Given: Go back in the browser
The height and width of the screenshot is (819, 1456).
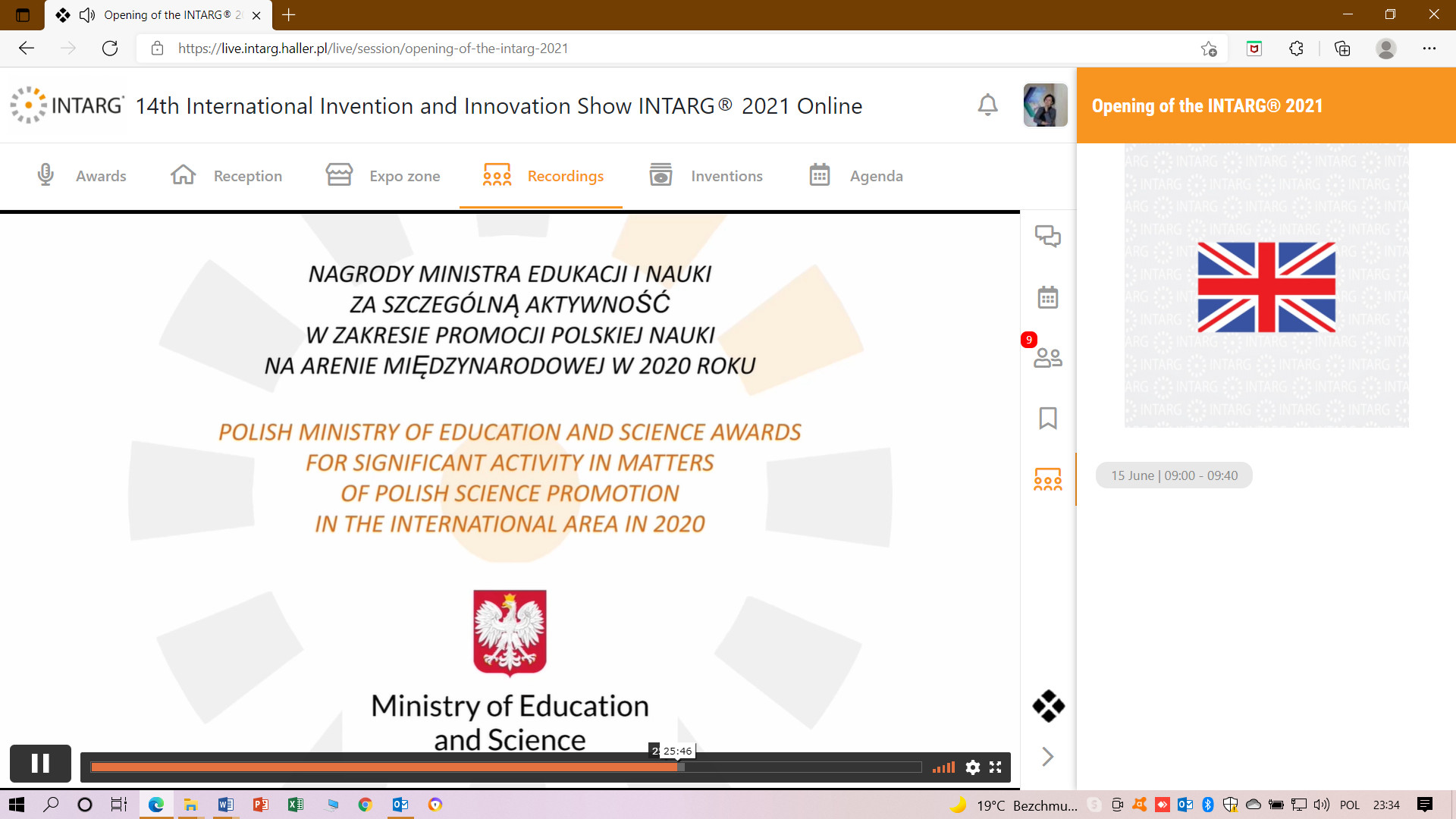Looking at the screenshot, I should [27, 49].
